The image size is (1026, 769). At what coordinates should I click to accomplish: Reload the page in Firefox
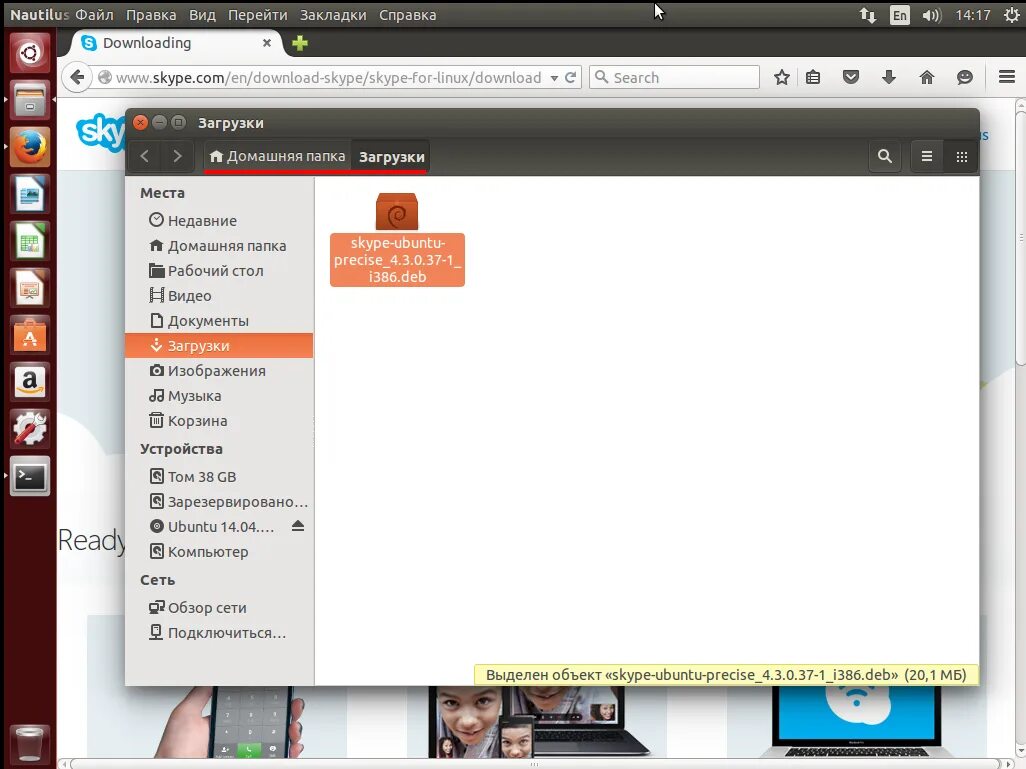tap(571, 77)
